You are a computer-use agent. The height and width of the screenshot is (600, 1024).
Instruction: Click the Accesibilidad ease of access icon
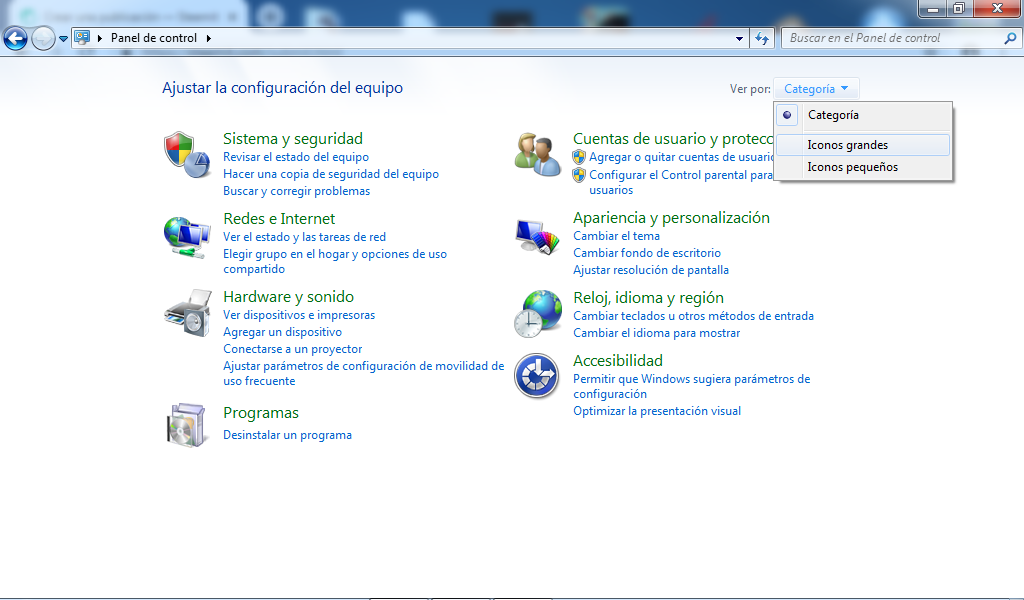tap(536, 375)
